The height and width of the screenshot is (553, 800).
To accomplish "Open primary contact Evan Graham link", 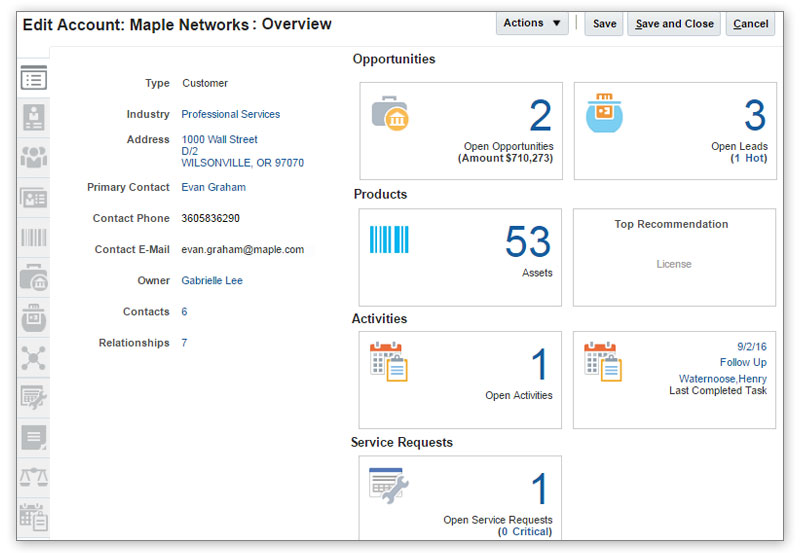I will 213,187.
